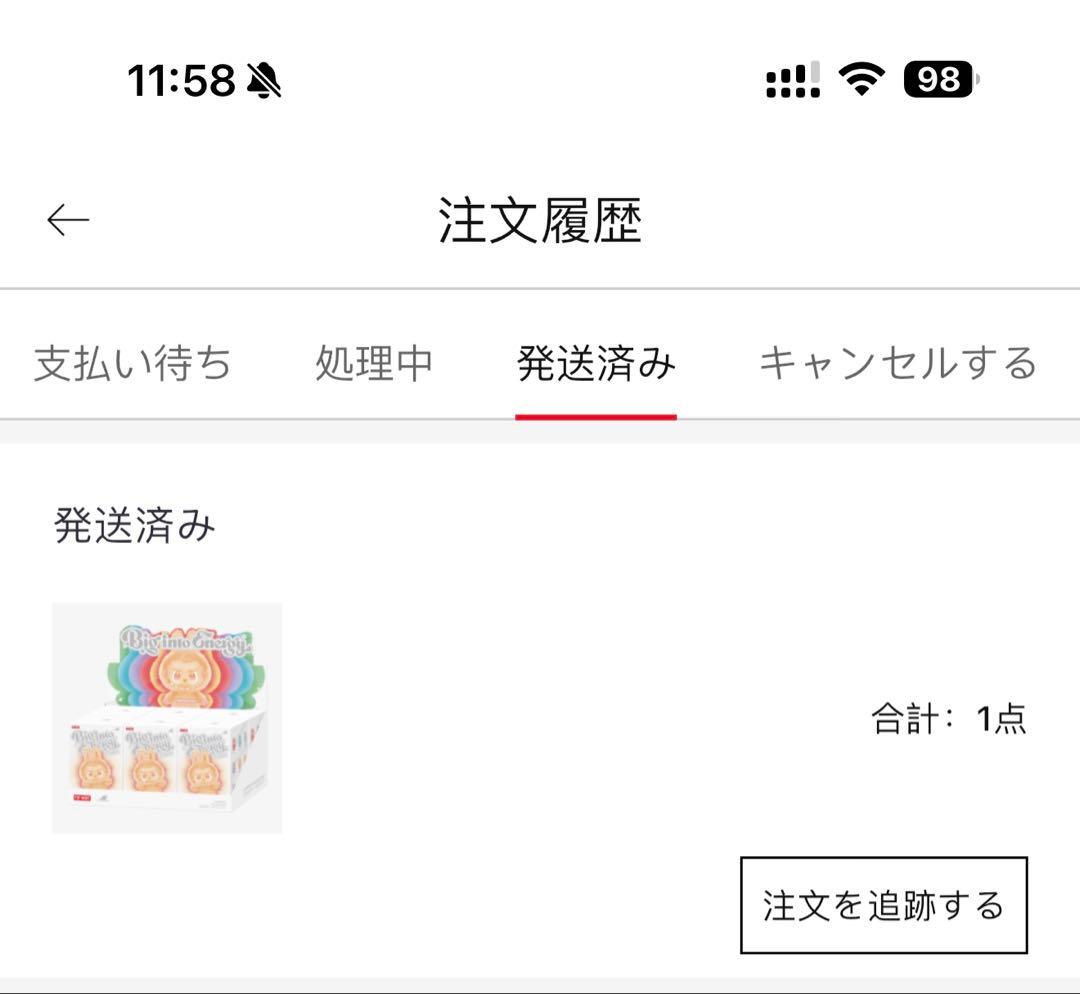Open the キャンセルする tab
The image size is (1080, 994).
coord(897,363)
